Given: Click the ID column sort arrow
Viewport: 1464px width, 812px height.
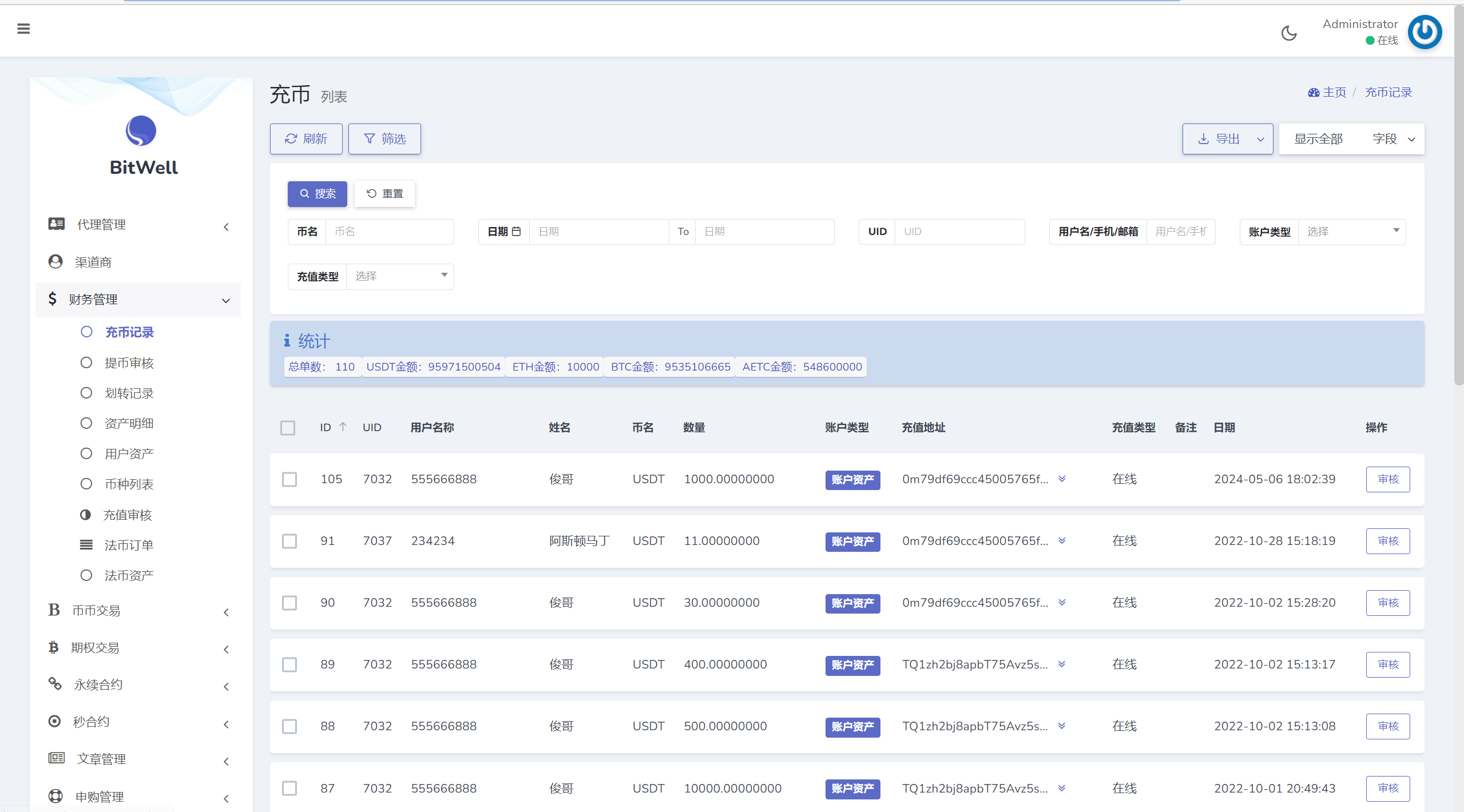Looking at the screenshot, I should [343, 427].
